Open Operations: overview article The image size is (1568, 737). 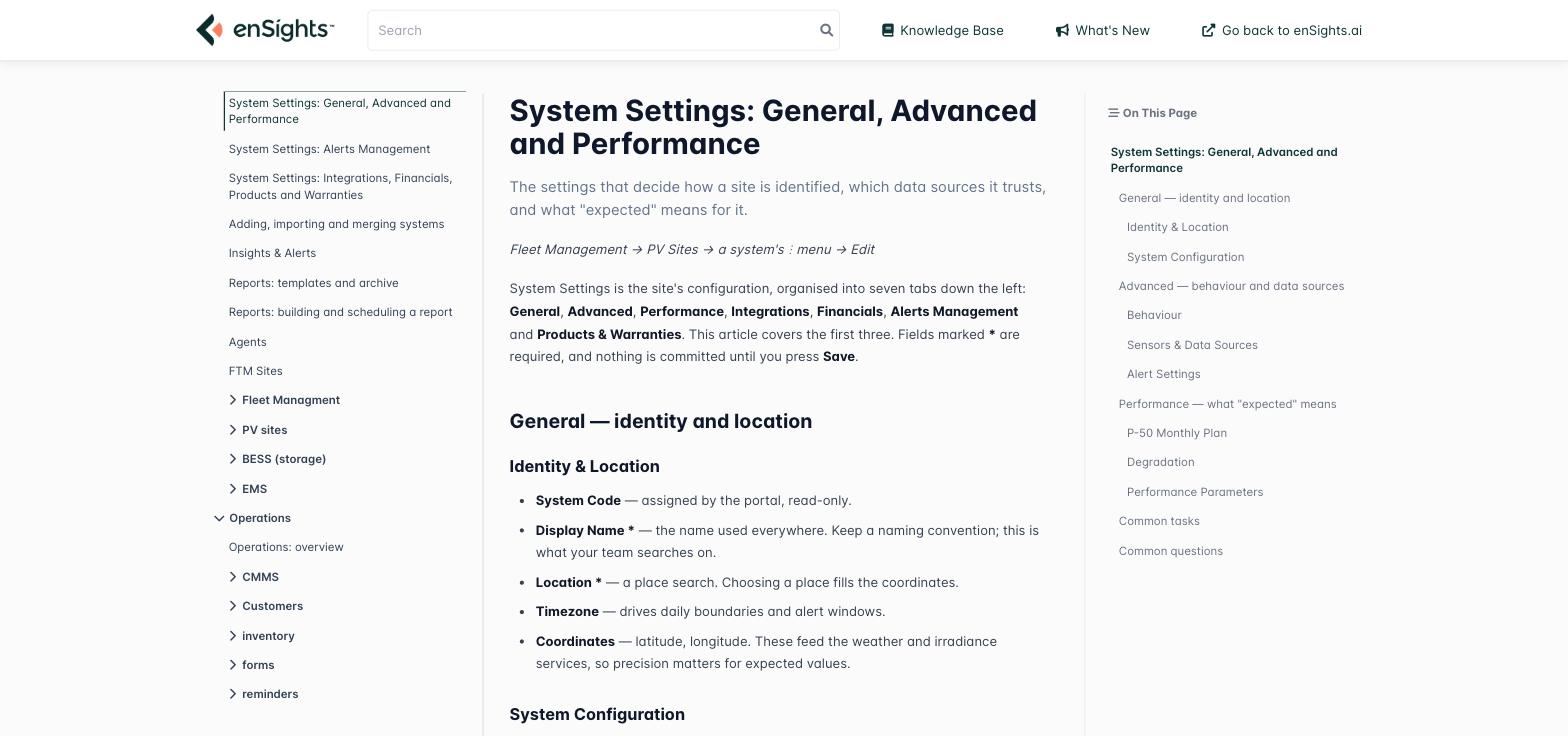286,547
